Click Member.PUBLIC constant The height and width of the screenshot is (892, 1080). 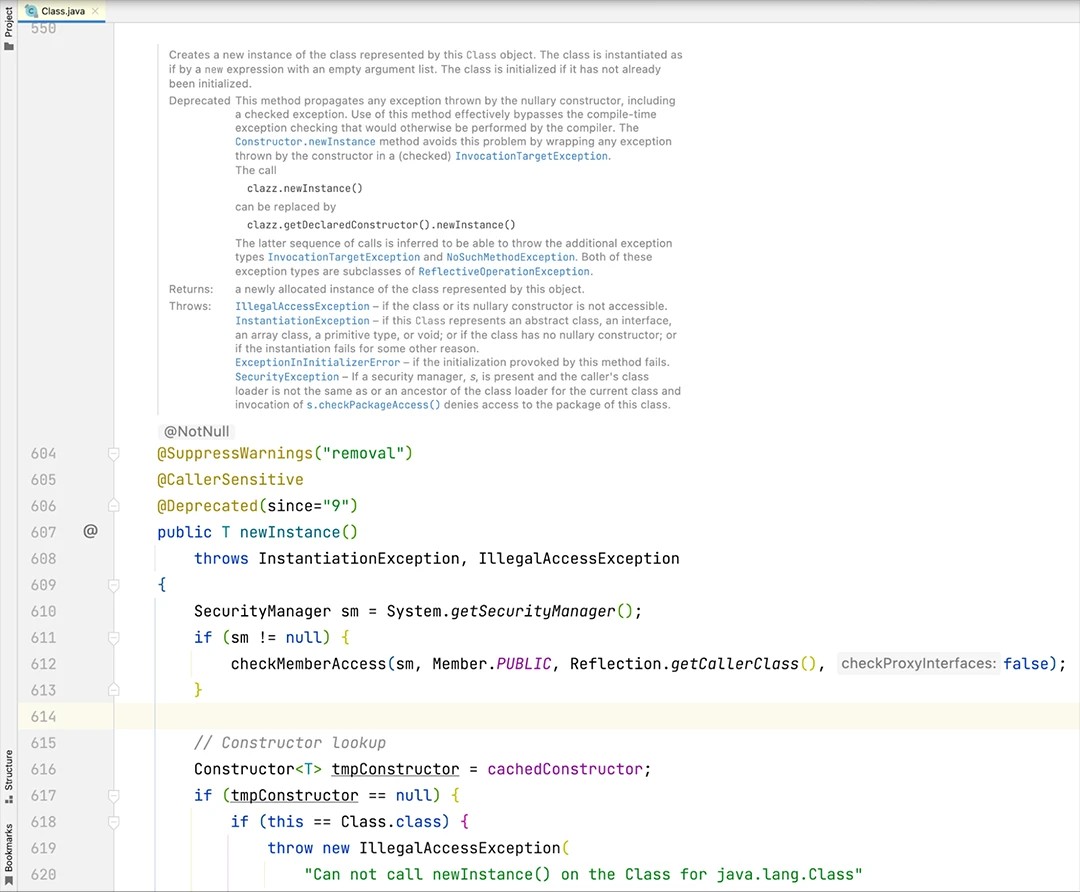[492, 664]
